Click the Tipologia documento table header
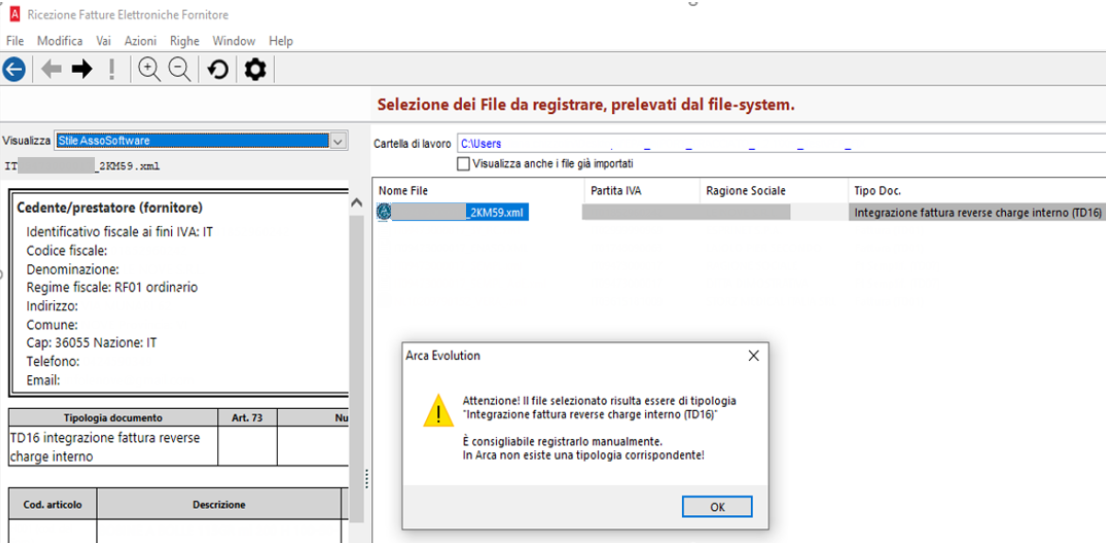This screenshot has height=545, width=1109. [x=113, y=418]
